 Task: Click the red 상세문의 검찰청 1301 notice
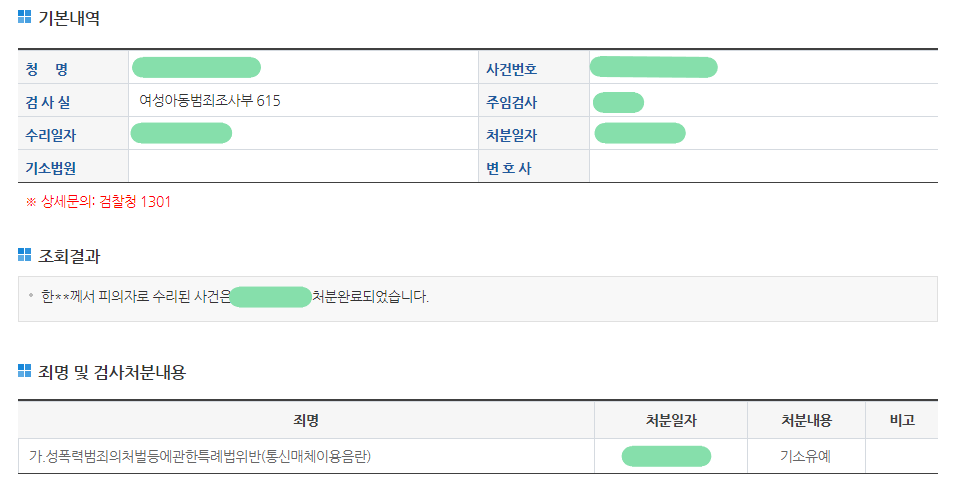point(99,202)
